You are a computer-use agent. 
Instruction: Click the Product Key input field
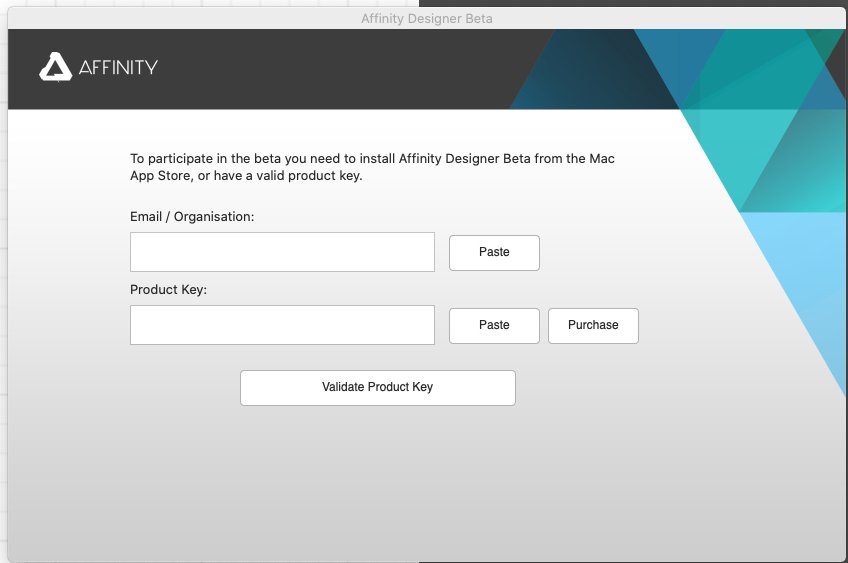[x=282, y=325]
